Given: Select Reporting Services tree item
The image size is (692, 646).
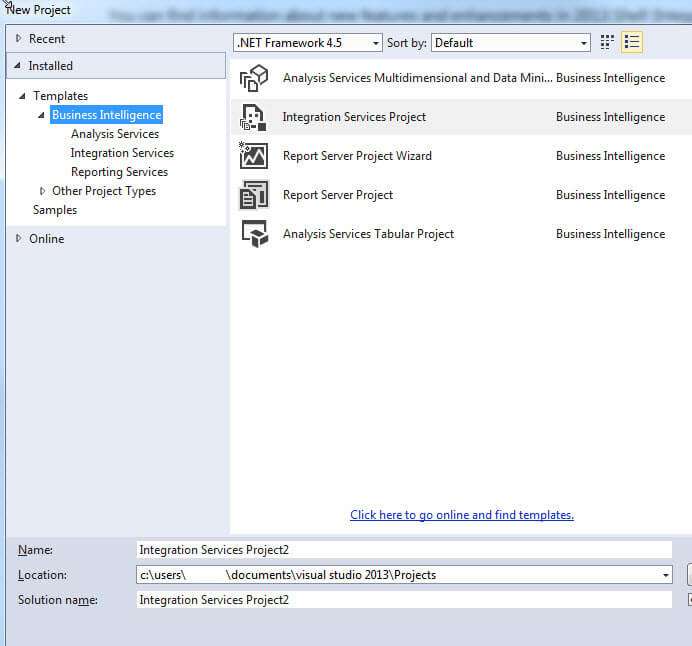Looking at the screenshot, I should pyautogui.click(x=119, y=172).
